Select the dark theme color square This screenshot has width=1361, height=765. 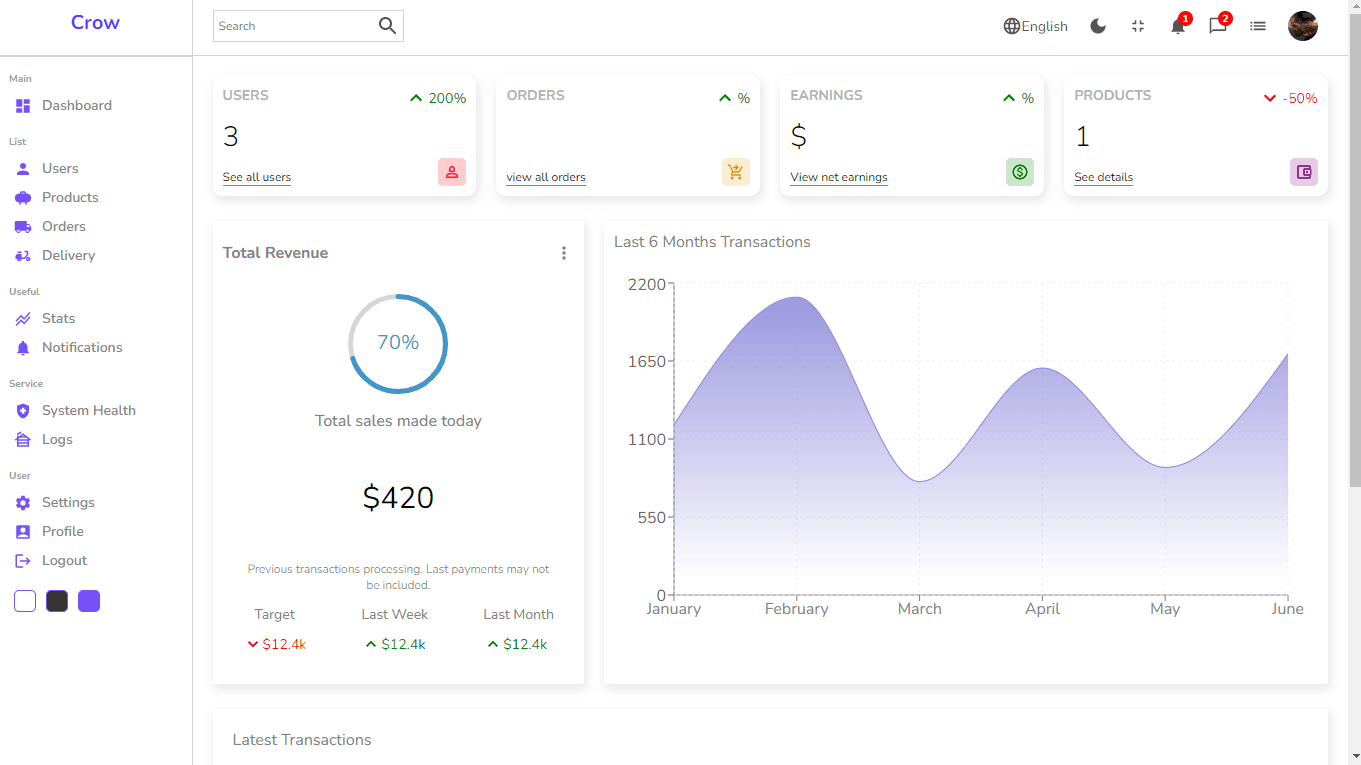57,601
